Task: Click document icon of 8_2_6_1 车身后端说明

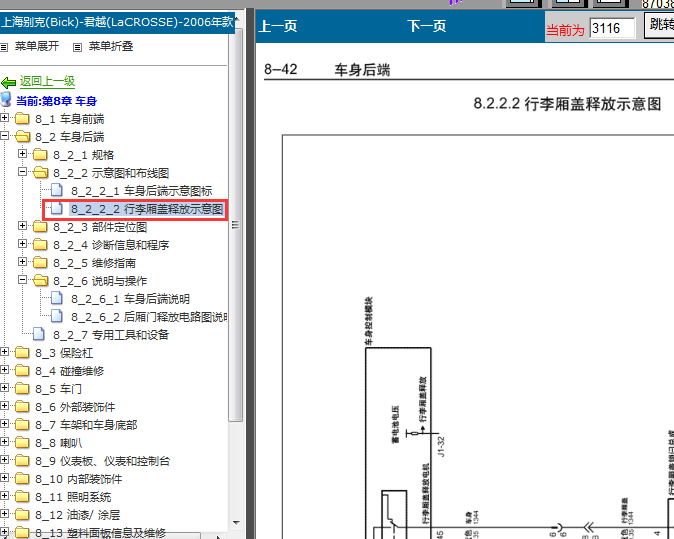Action: [57, 298]
